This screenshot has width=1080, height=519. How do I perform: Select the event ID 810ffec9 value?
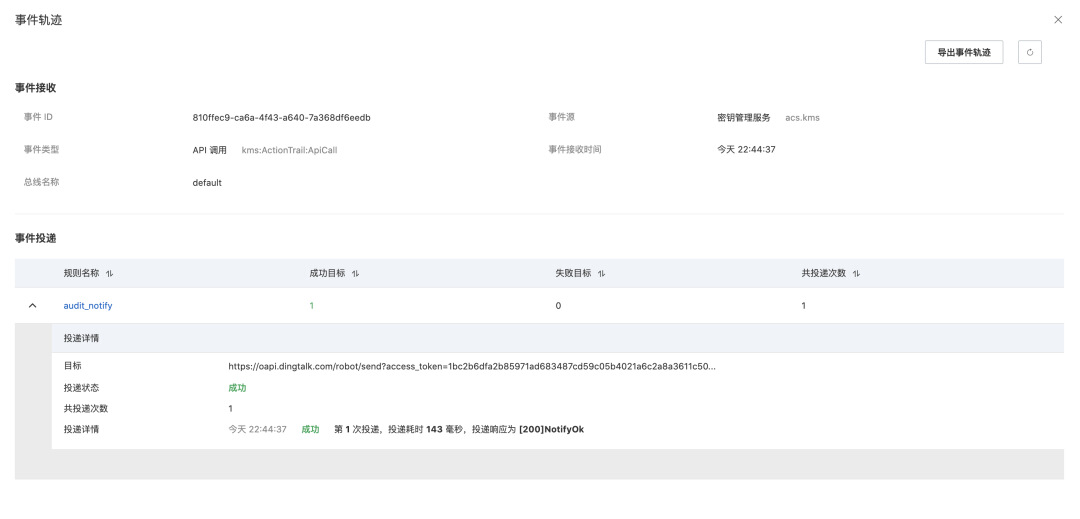click(x=282, y=118)
